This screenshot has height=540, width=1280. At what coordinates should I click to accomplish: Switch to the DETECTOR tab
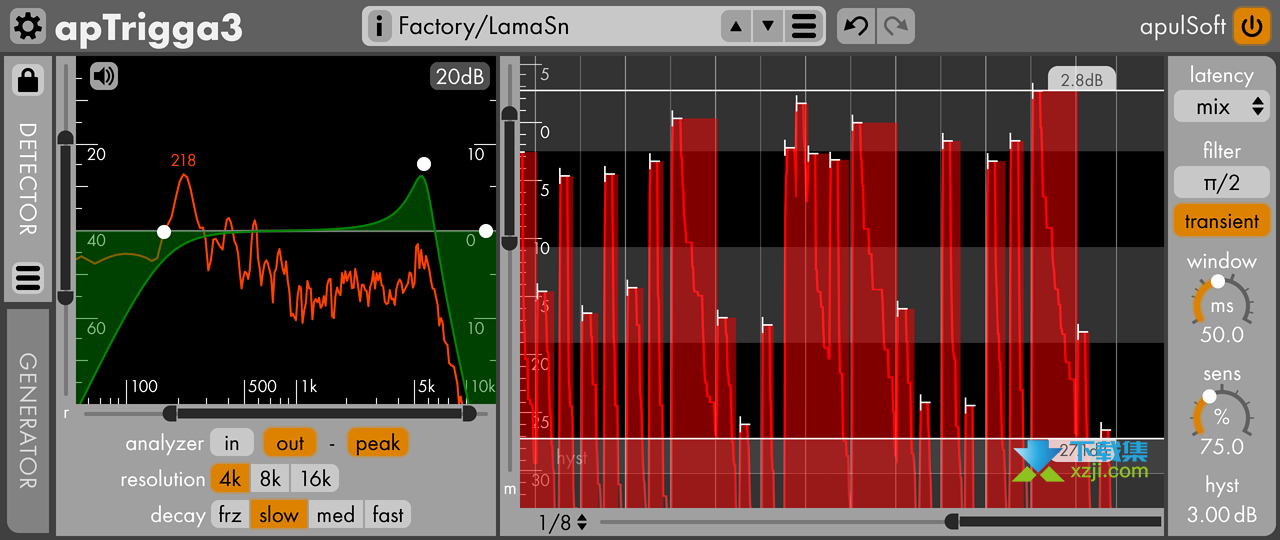click(x=28, y=179)
